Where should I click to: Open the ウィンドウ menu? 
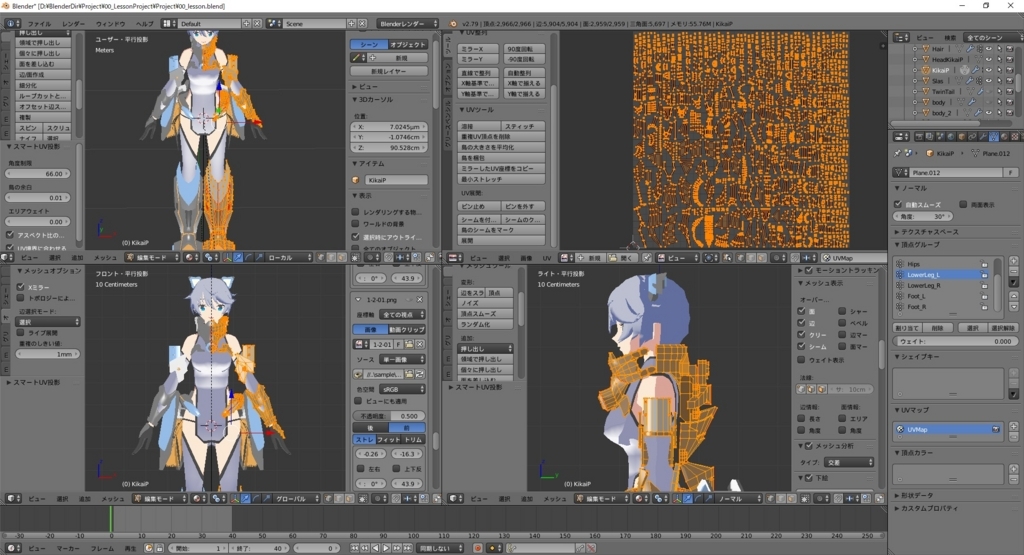(x=110, y=24)
